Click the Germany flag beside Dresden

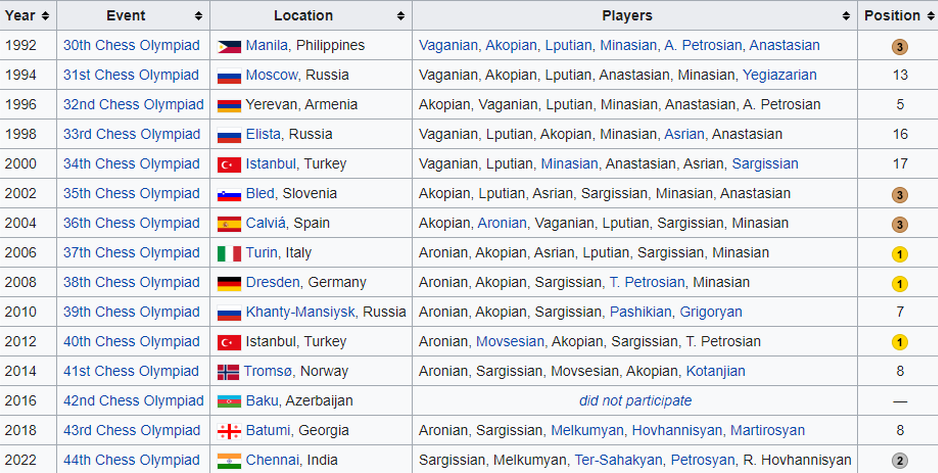[x=229, y=283]
